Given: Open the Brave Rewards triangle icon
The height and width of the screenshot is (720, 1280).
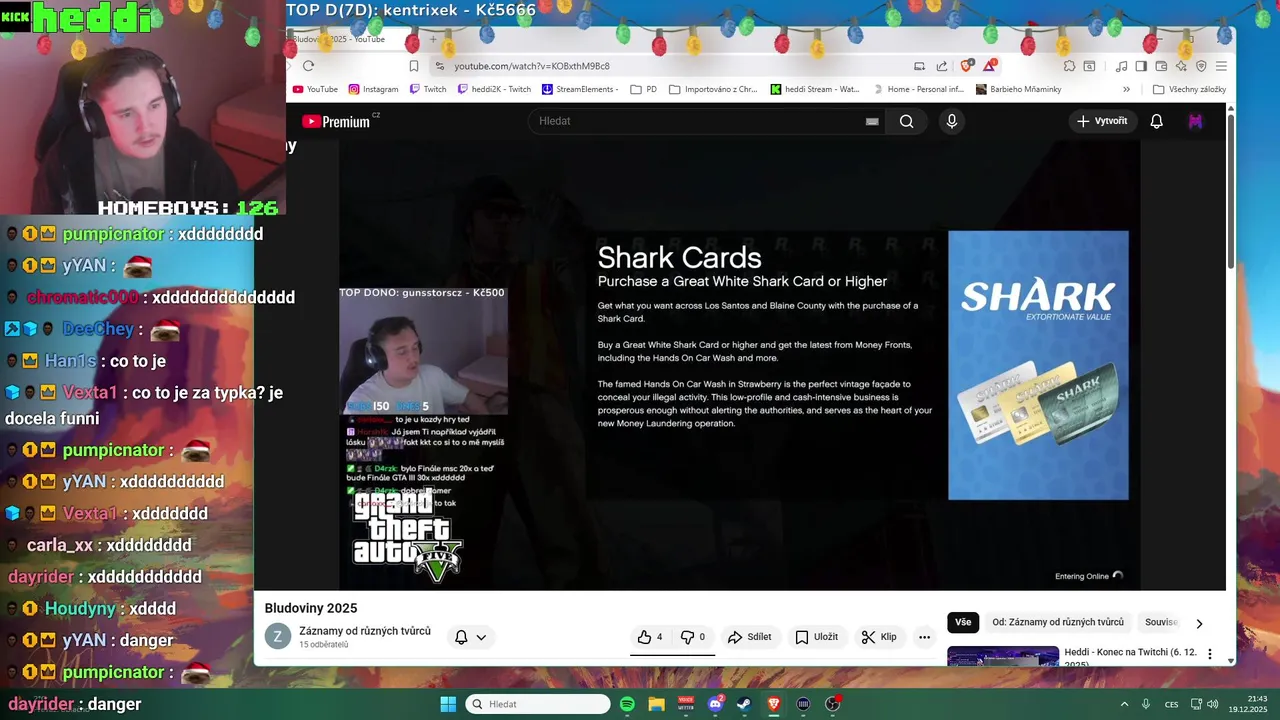Looking at the screenshot, I should point(989,66).
